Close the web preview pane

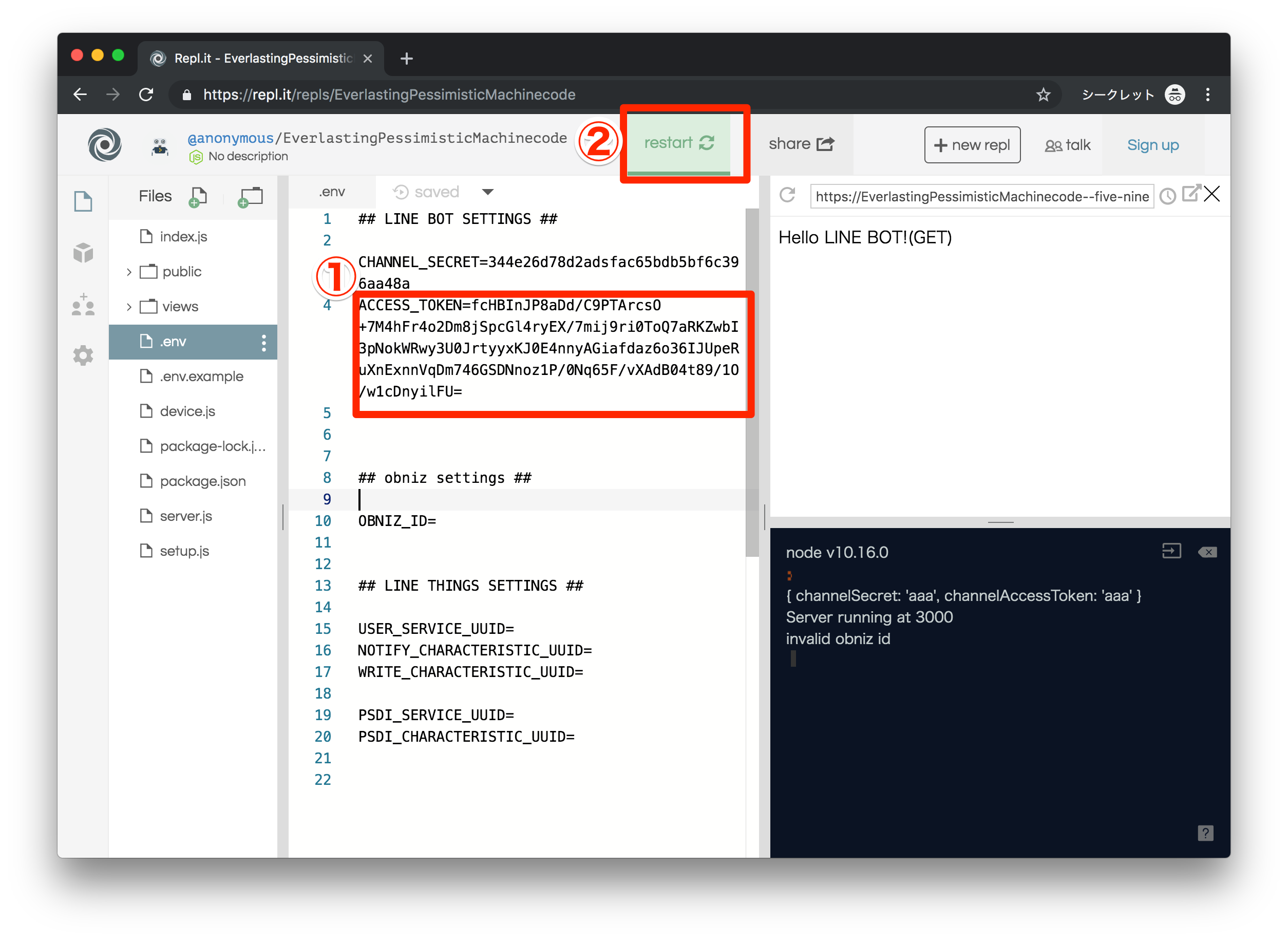pos(1213,195)
